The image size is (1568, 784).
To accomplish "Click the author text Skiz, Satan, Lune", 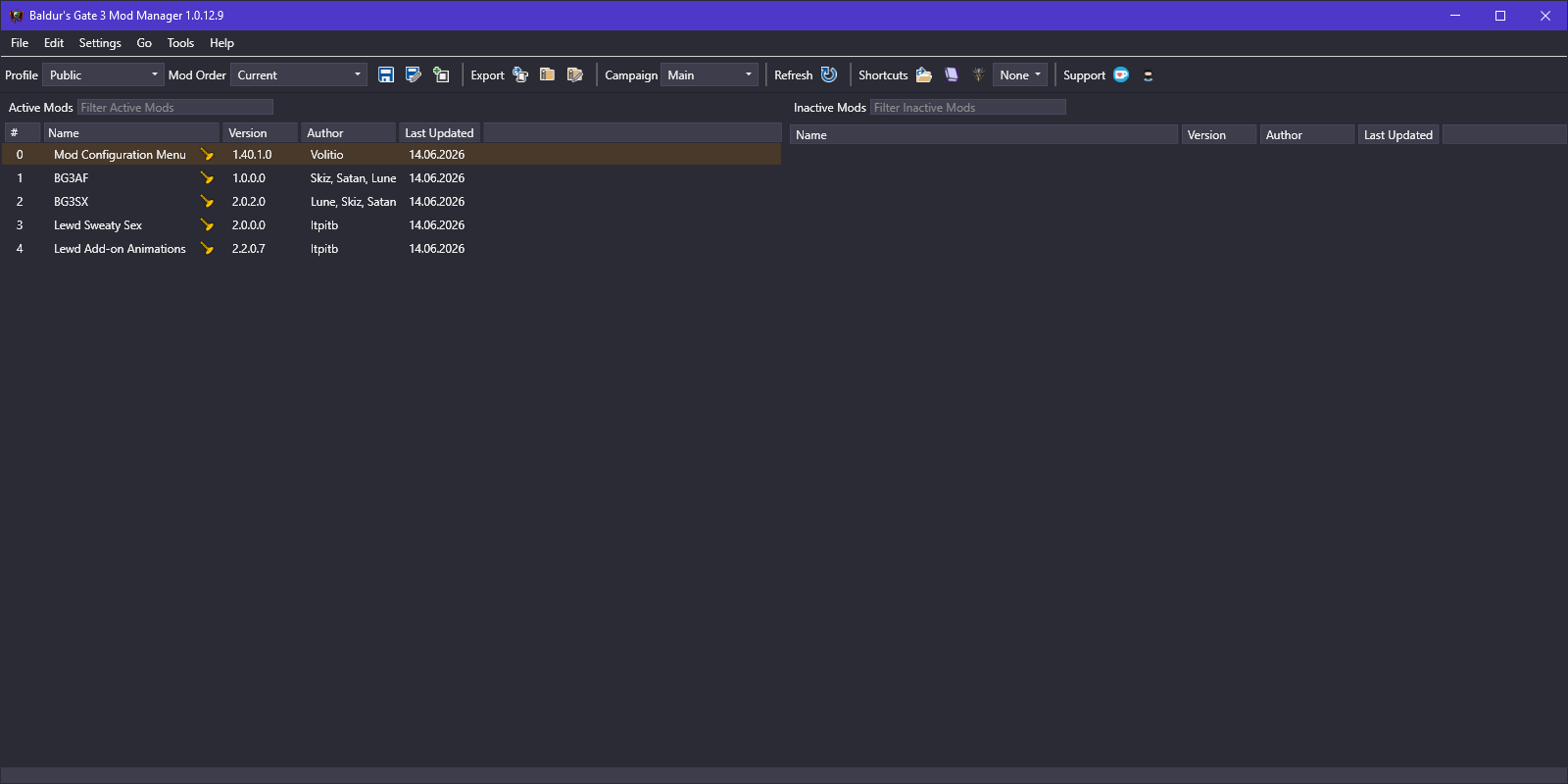I will pyautogui.click(x=354, y=178).
